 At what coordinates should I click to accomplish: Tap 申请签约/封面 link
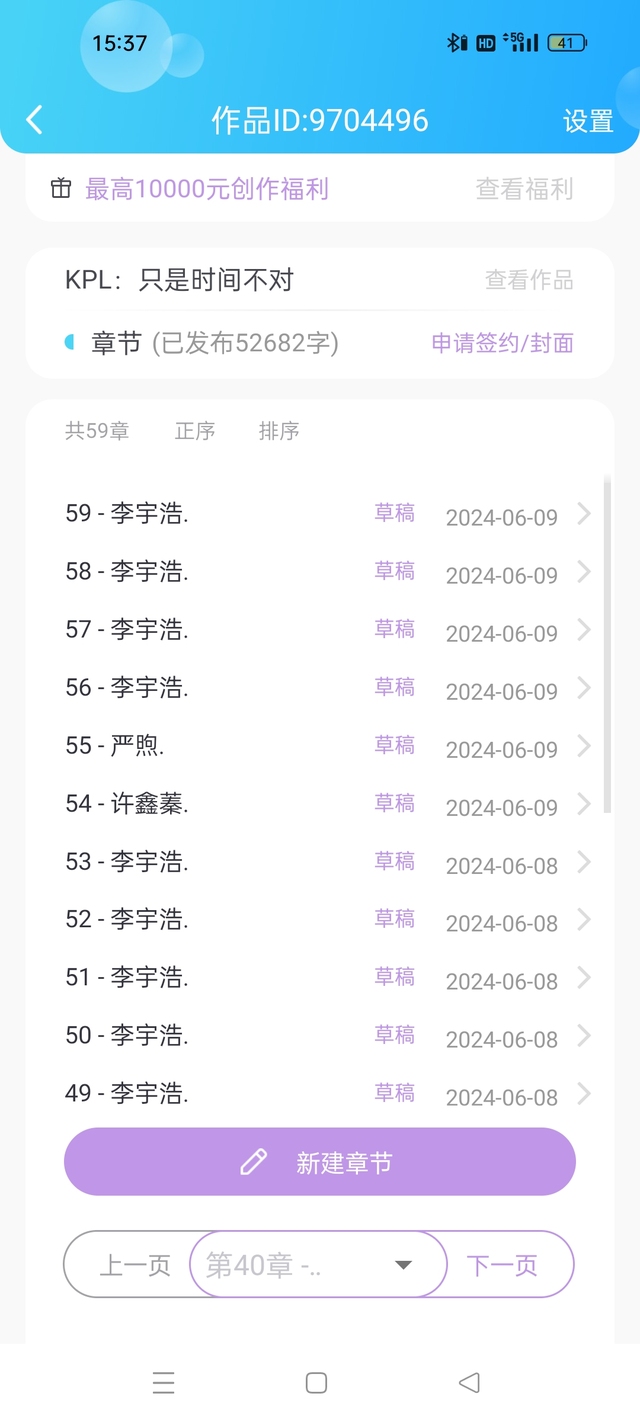[502, 343]
